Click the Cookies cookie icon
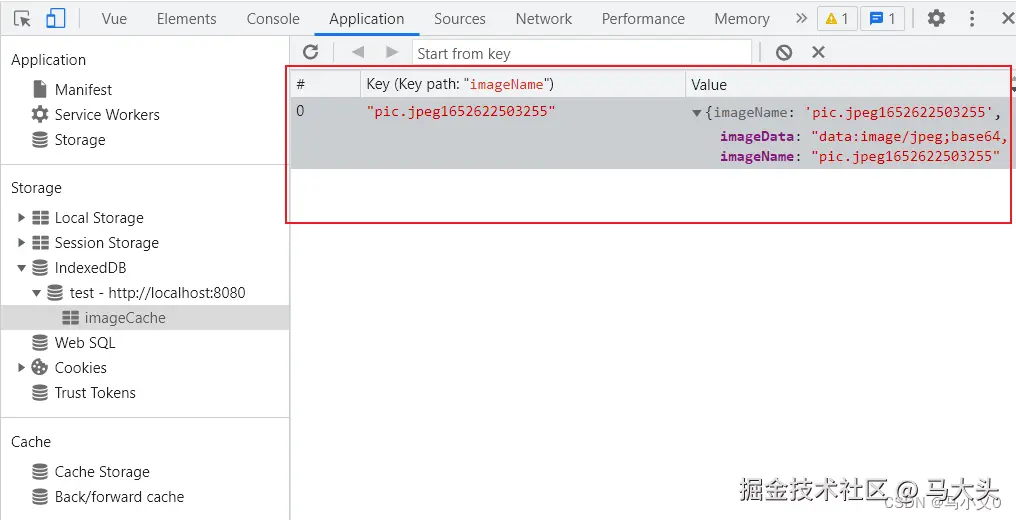 40,367
